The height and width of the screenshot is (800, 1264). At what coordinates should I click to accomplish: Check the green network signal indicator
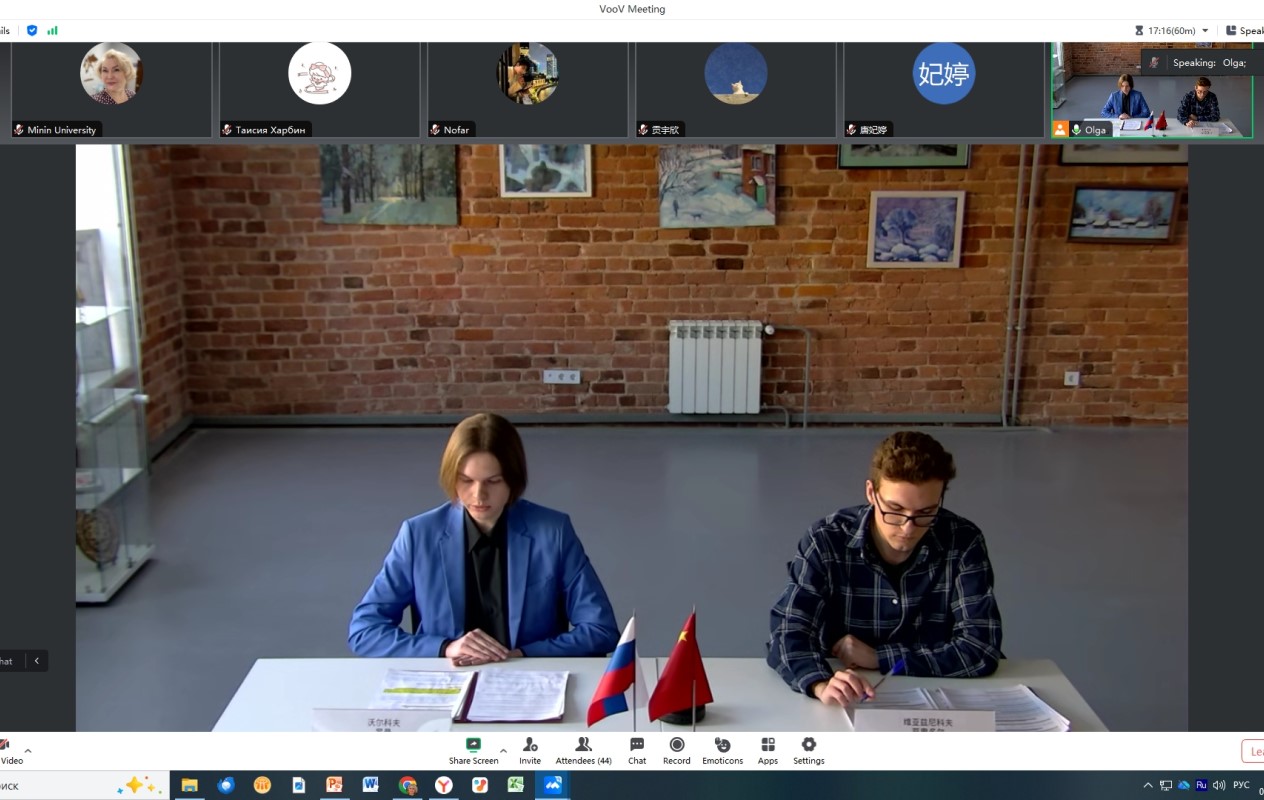pyautogui.click(x=52, y=30)
